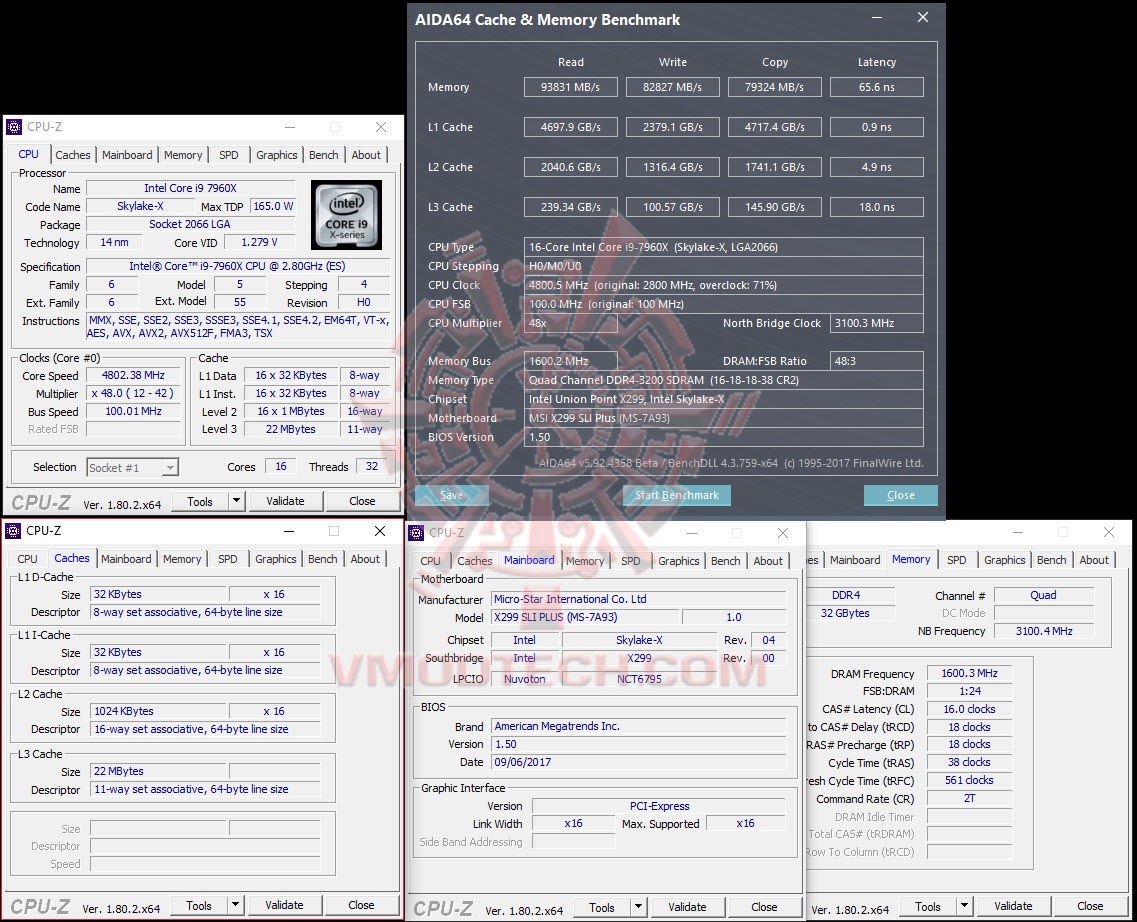Open the Graphics tab in the Mainboard window

(x=678, y=561)
